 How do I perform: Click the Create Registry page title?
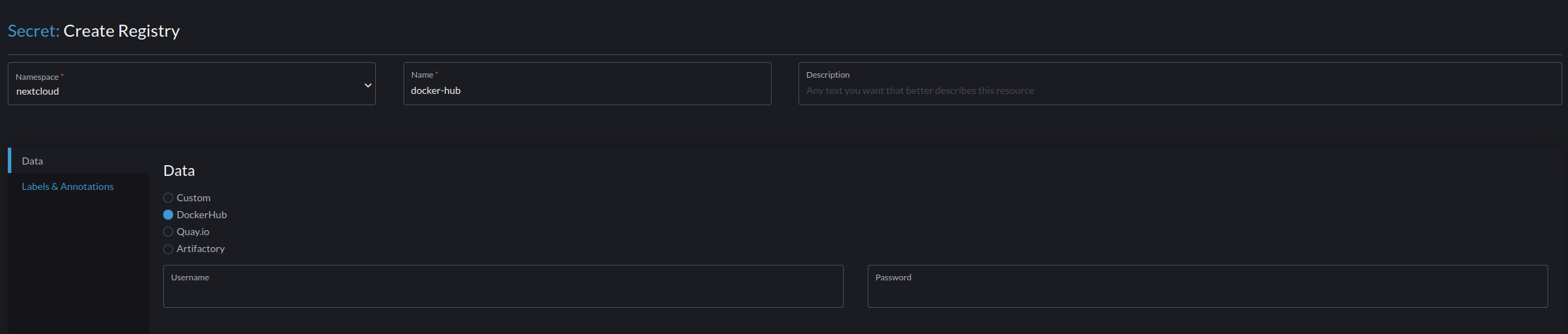[x=122, y=31]
